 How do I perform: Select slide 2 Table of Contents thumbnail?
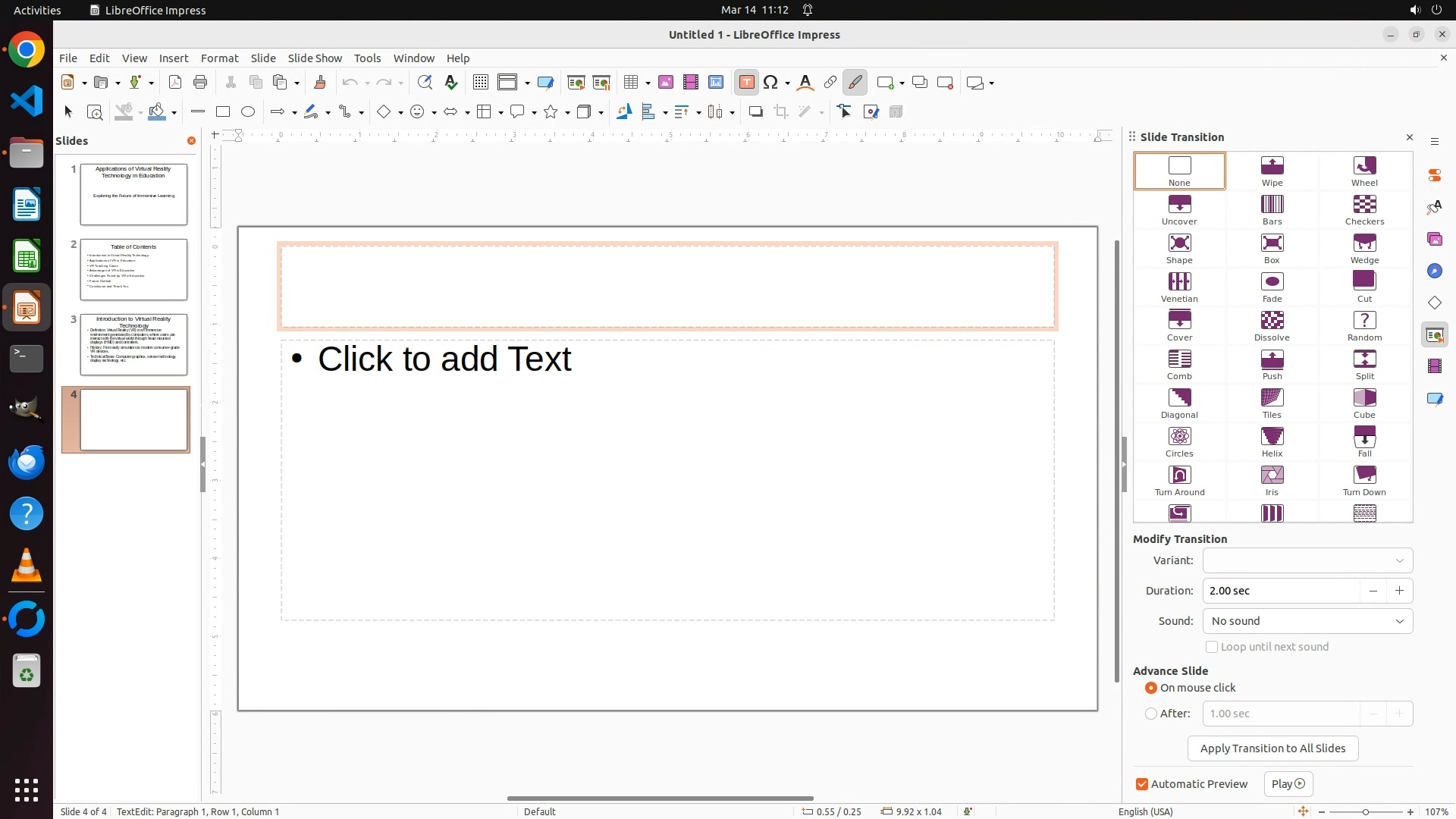[x=133, y=269]
